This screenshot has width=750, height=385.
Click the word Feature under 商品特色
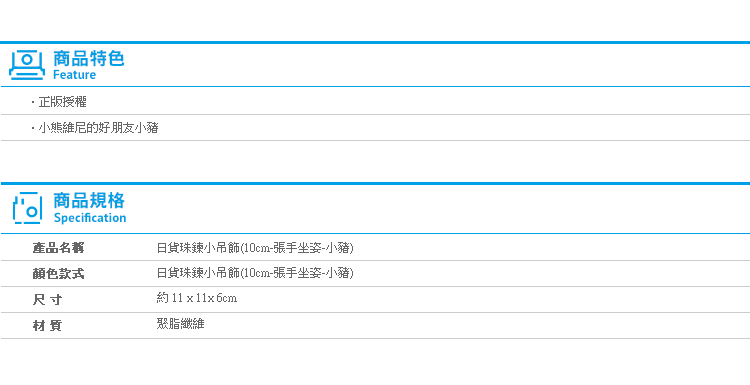click(74, 75)
